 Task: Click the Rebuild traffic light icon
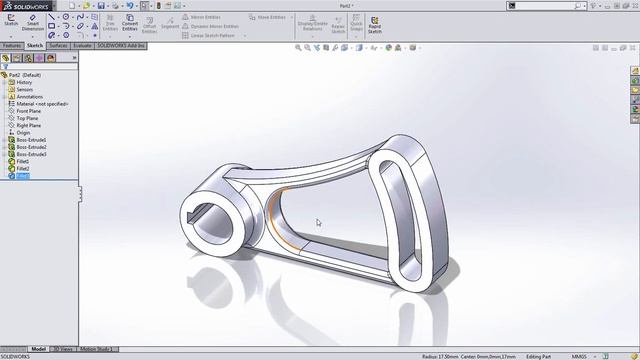point(158,6)
